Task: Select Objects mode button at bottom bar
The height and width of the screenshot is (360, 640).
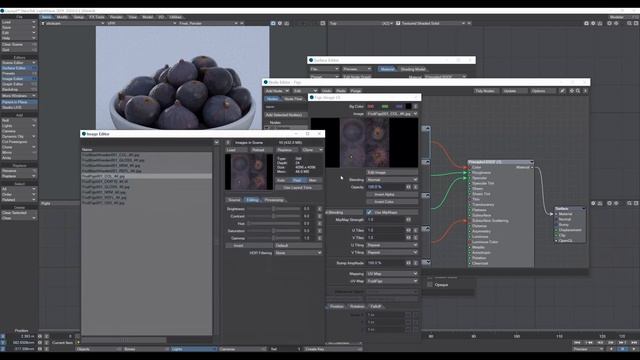Action: click(98, 349)
